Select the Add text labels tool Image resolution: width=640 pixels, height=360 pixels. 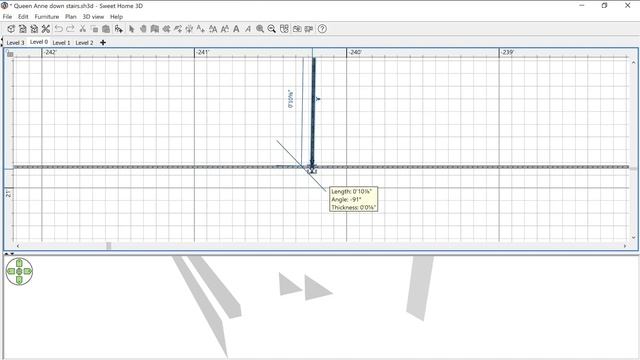200,29
